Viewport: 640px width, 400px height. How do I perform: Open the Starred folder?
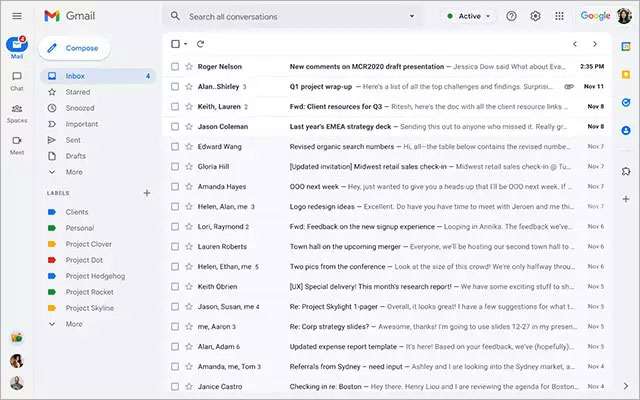click(77, 92)
